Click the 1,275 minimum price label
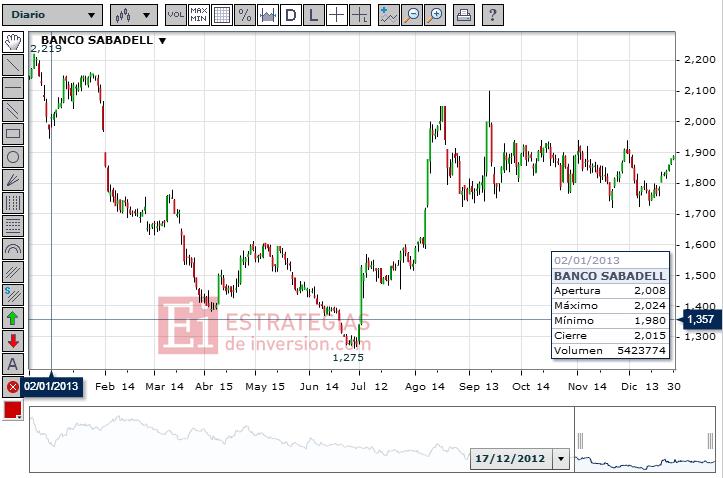 tap(348, 357)
